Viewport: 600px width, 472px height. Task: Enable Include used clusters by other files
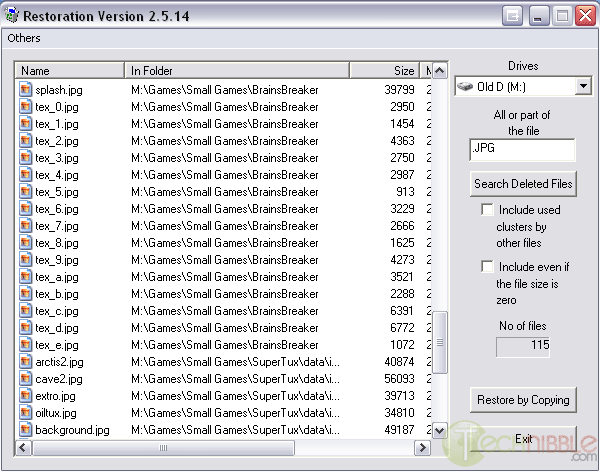pos(487,210)
